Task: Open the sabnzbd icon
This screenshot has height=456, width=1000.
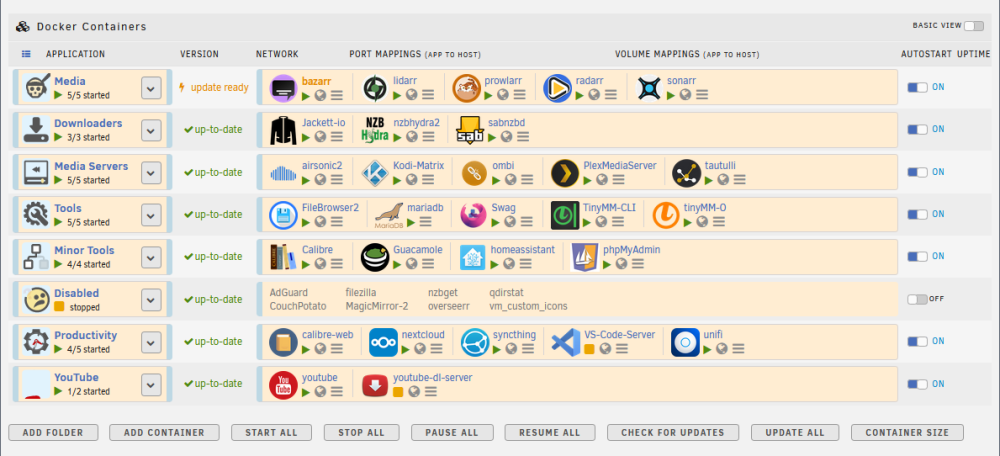Action: click(469, 130)
